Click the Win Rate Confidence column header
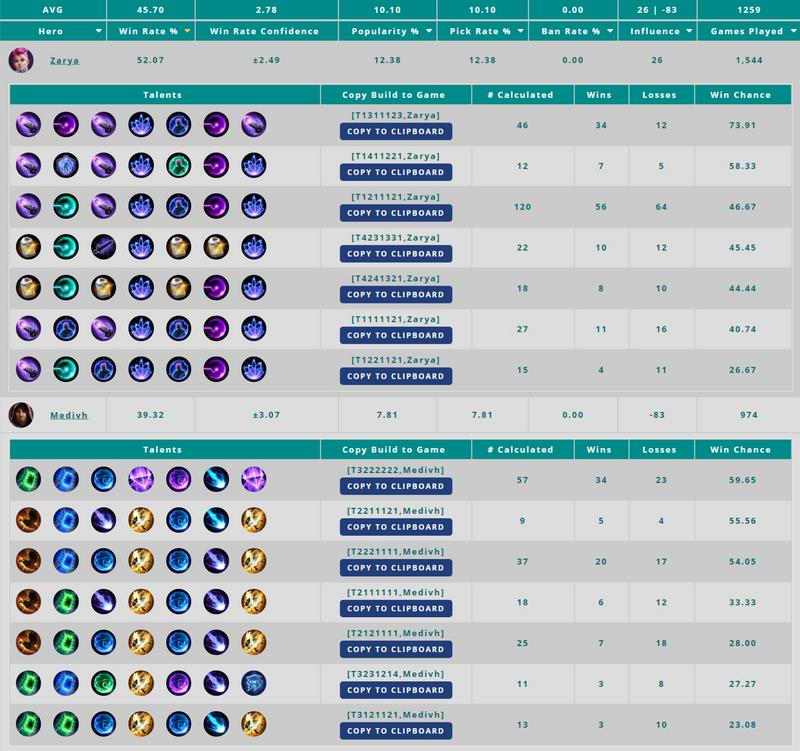This screenshot has width=800, height=751. (264, 31)
